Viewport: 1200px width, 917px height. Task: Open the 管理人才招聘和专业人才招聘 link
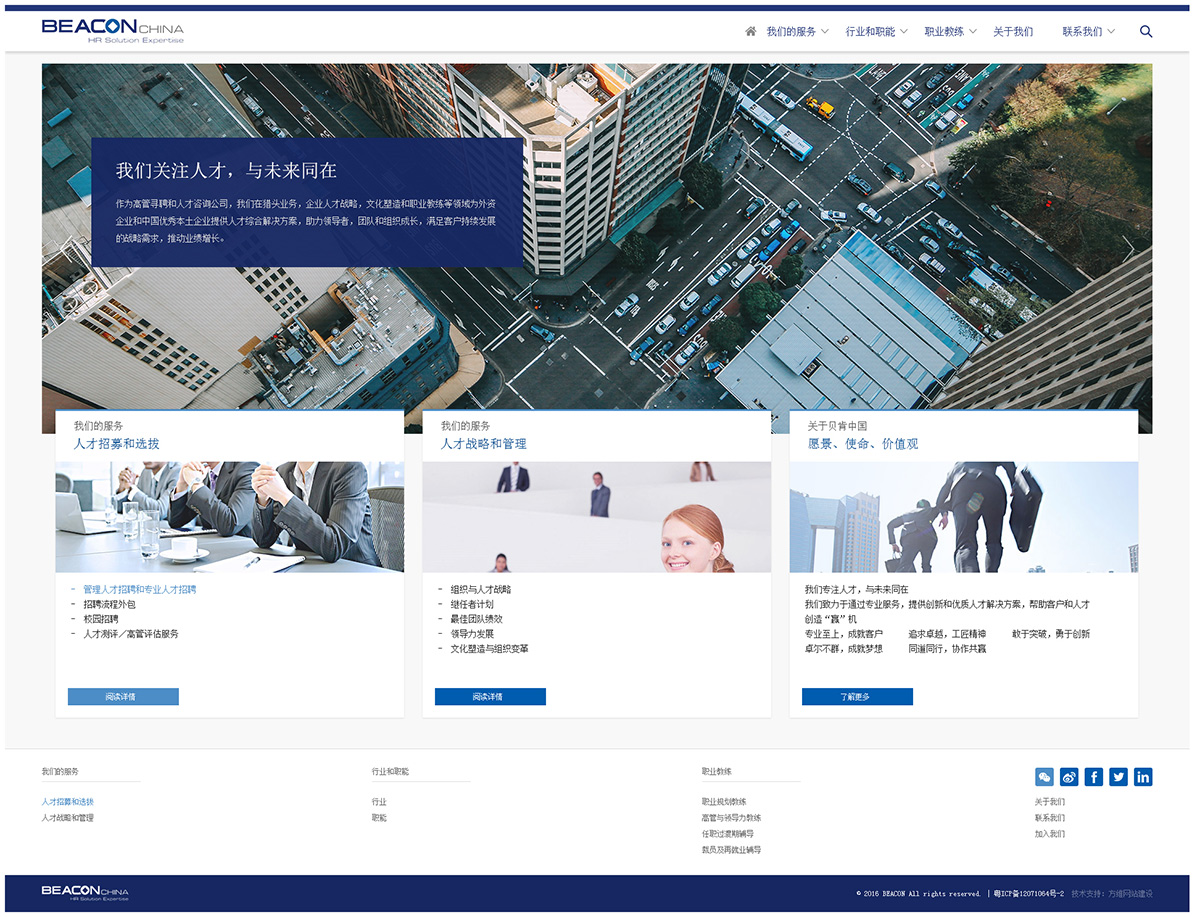point(139,590)
